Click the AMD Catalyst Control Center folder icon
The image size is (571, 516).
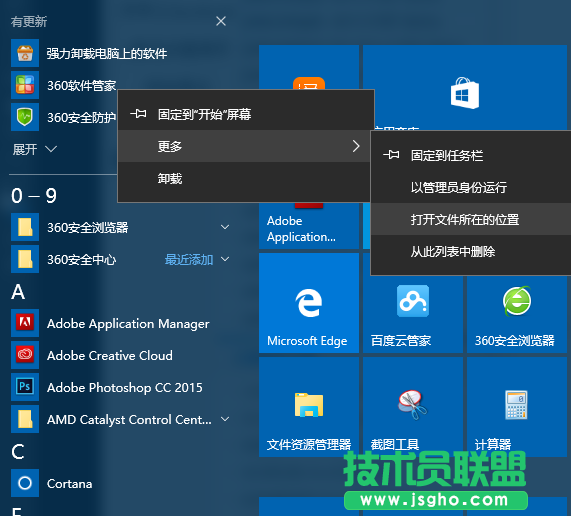(x=25, y=419)
